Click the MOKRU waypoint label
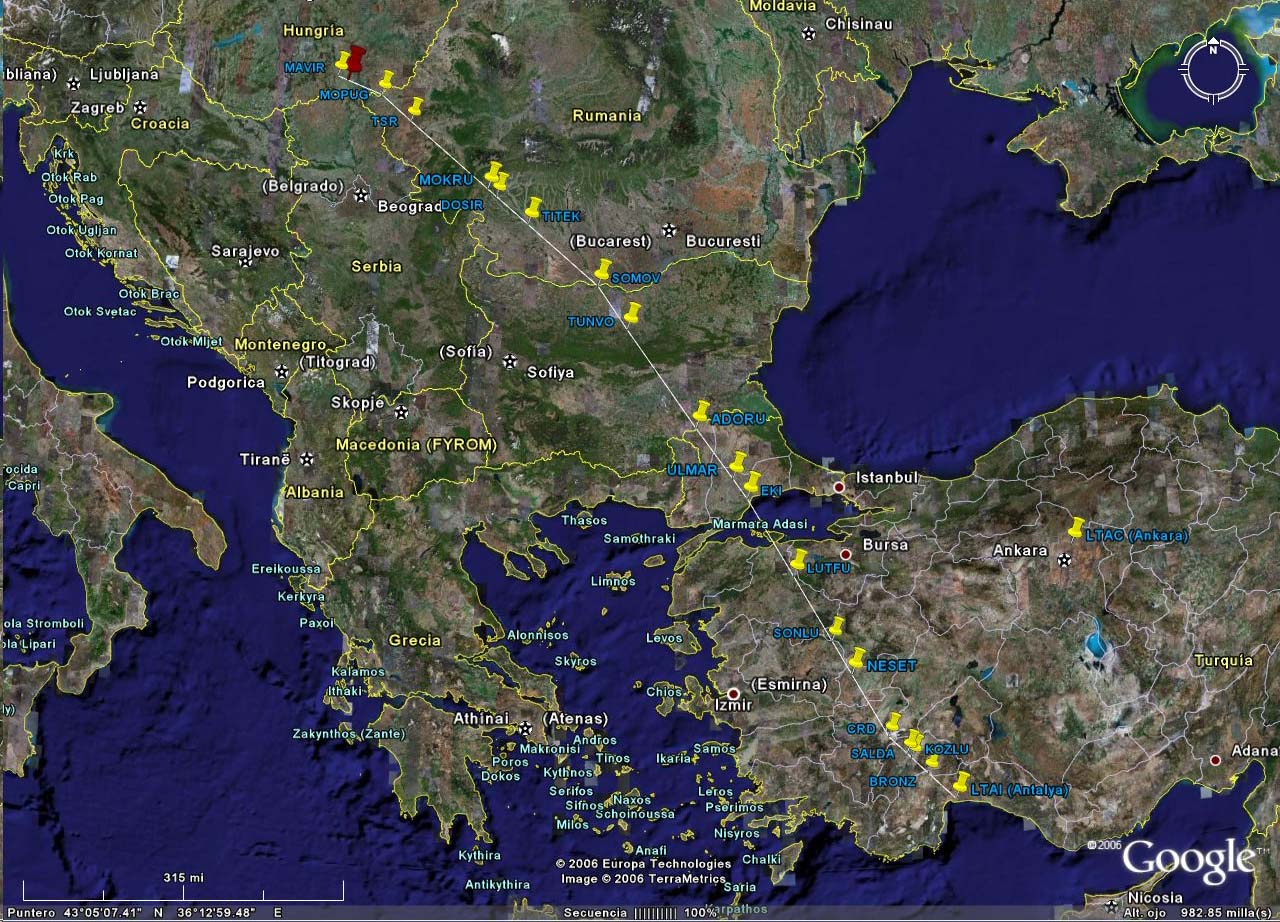 coord(445,180)
